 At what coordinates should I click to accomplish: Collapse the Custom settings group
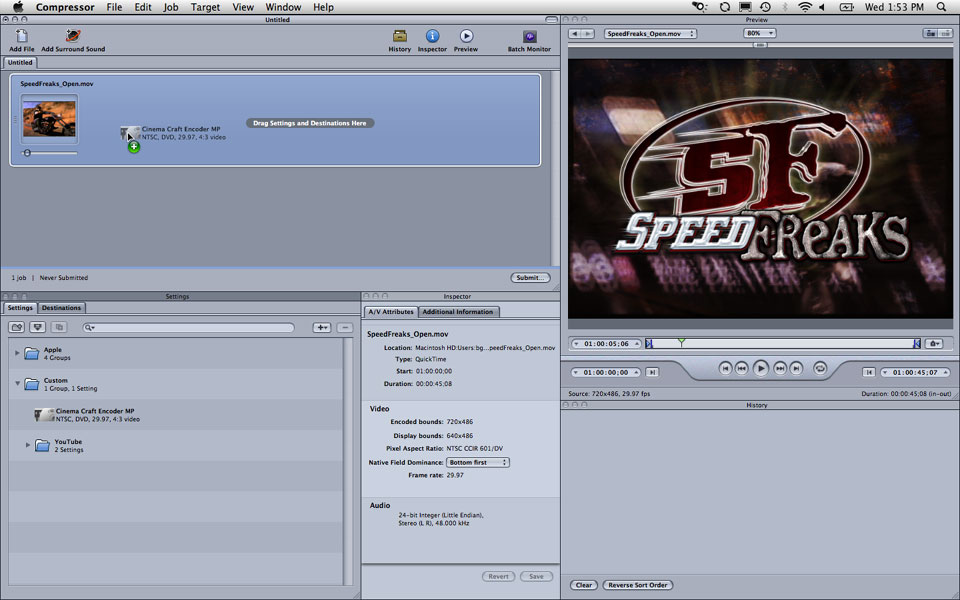pos(17,383)
